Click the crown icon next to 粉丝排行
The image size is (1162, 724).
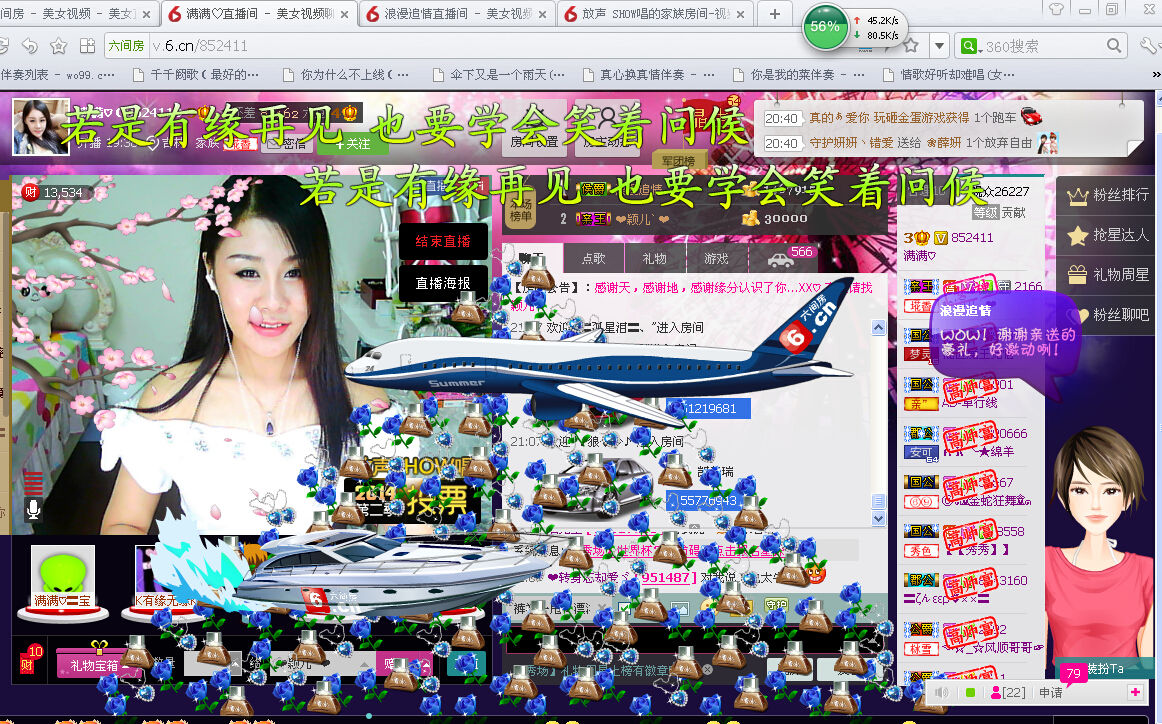tap(1077, 196)
